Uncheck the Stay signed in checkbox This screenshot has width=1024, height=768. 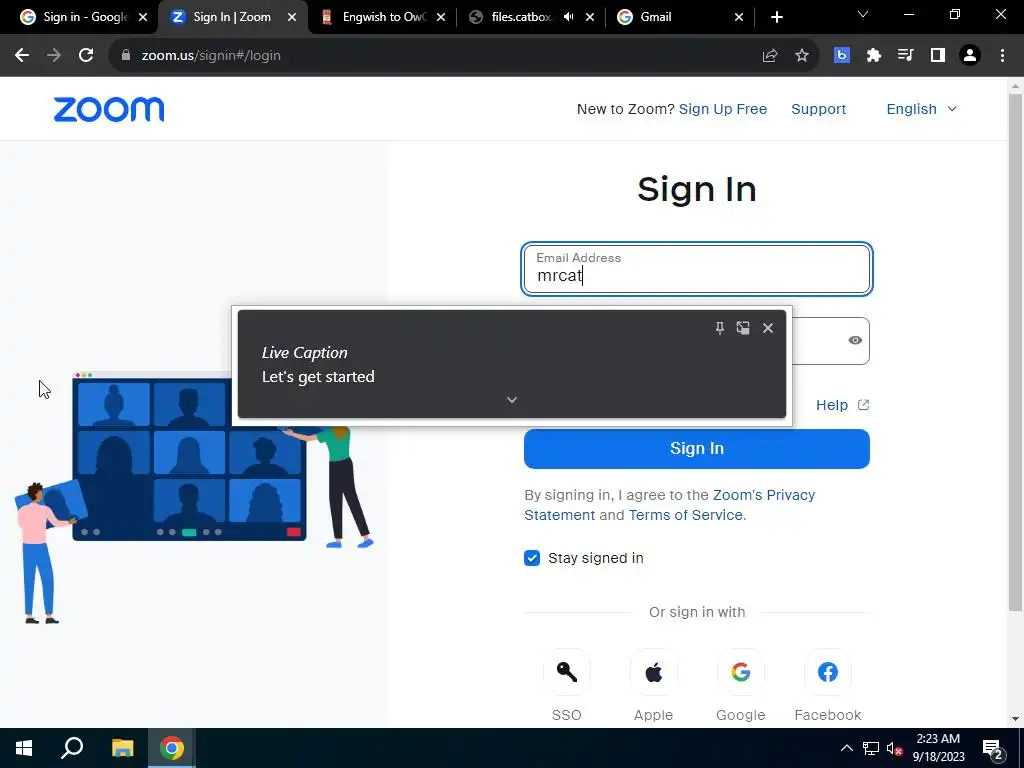click(532, 558)
